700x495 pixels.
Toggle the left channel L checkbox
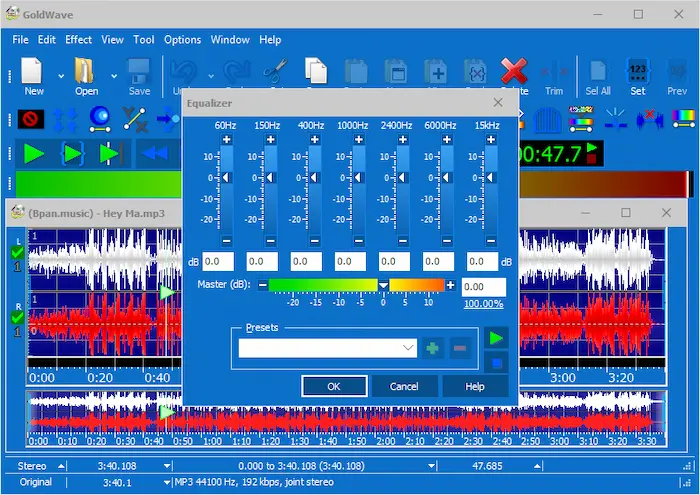point(17,253)
